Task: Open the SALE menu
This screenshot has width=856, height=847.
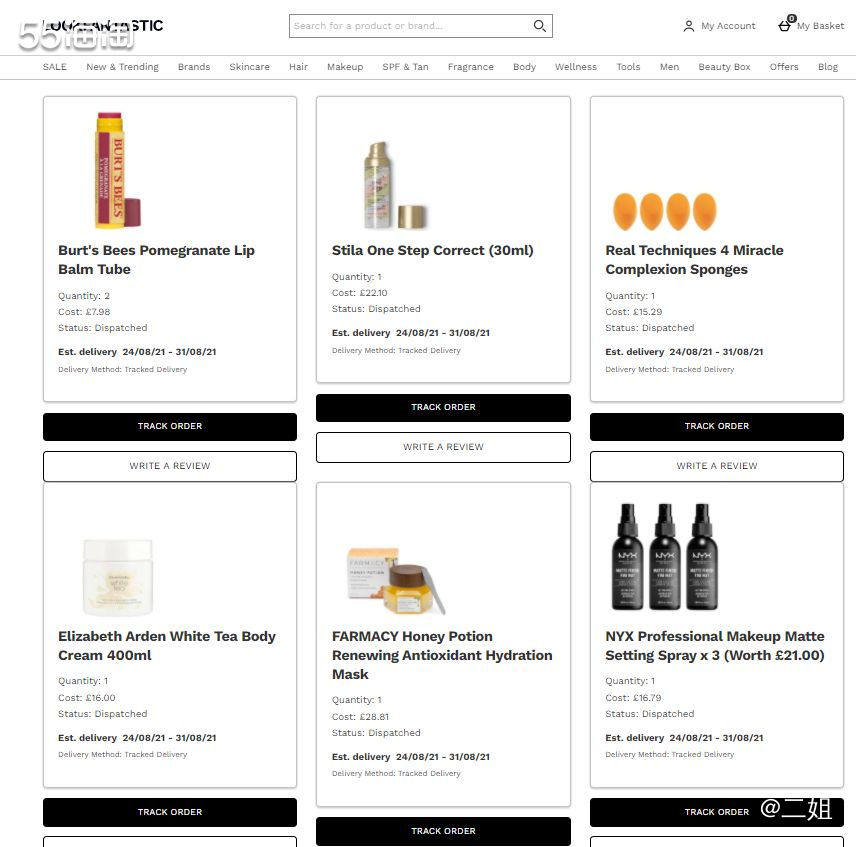Action: (55, 67)
